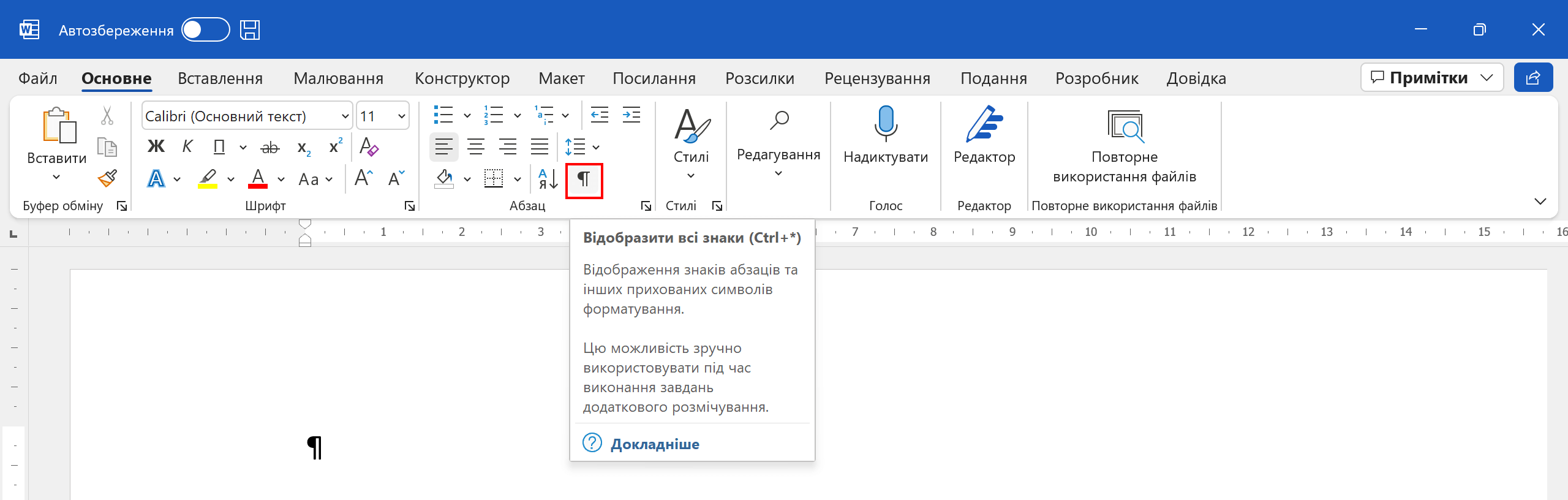Click the Numbering list icon

pyautogui.click(x=494, y=115)
